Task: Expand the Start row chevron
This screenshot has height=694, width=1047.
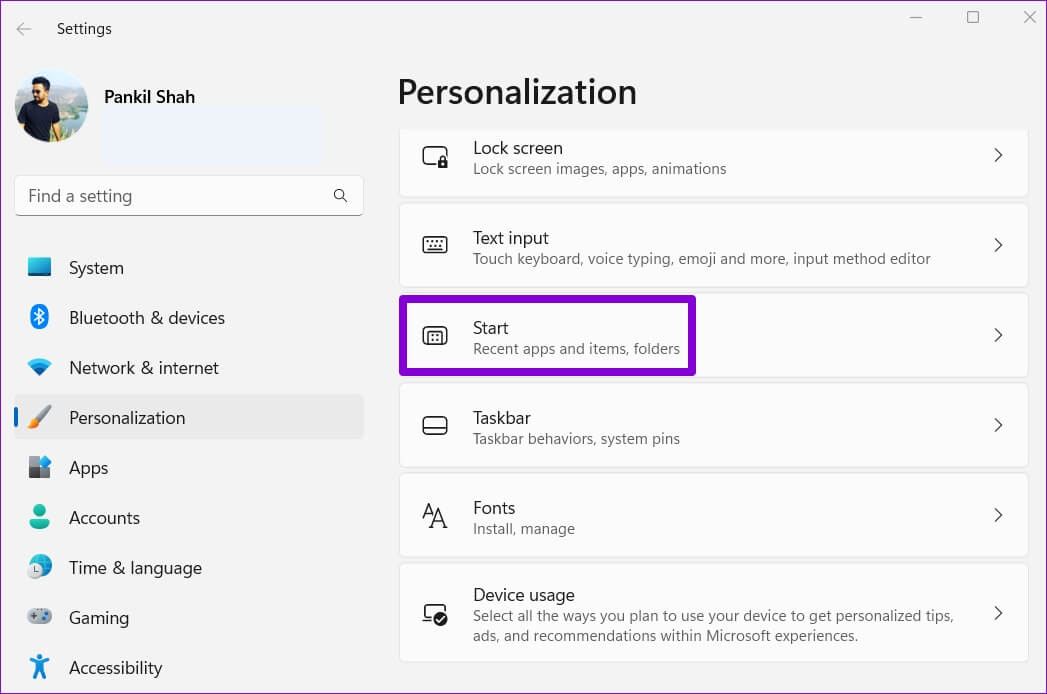Action: (998, 335)
